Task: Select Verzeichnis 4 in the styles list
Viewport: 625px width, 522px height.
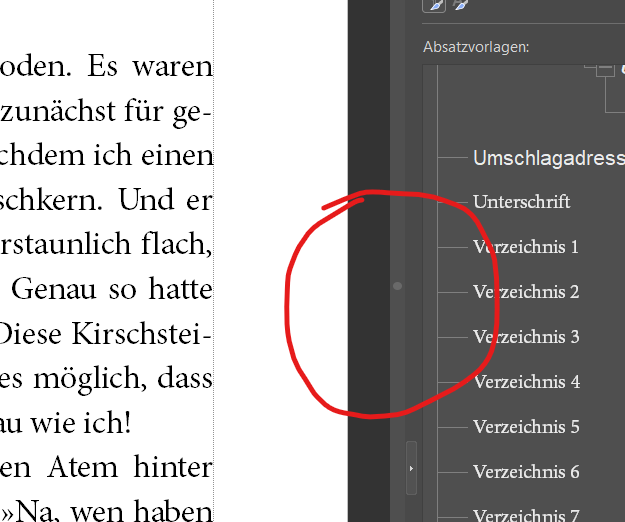Action: coord(526,382)
